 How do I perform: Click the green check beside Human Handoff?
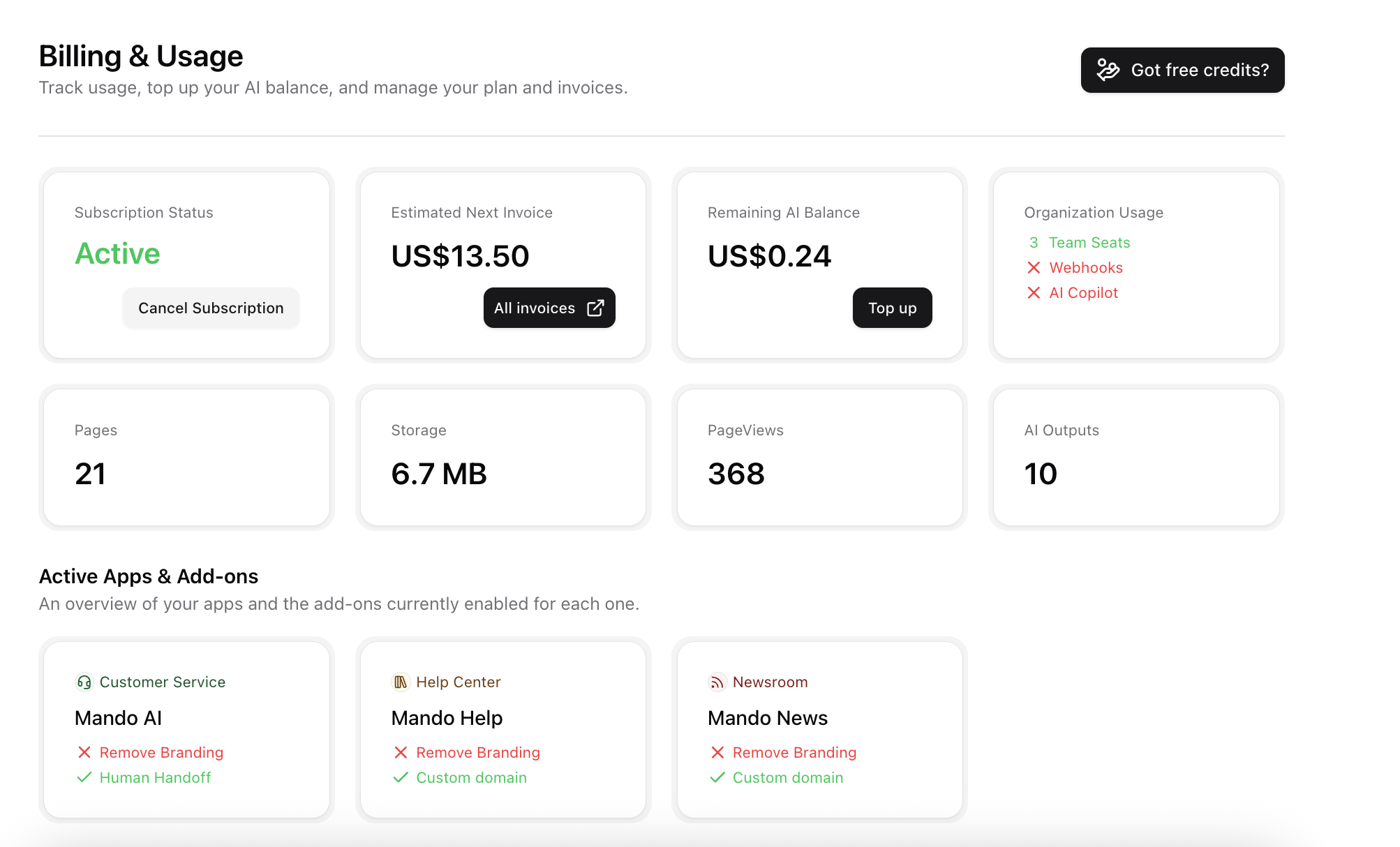(x=84, y=778)
